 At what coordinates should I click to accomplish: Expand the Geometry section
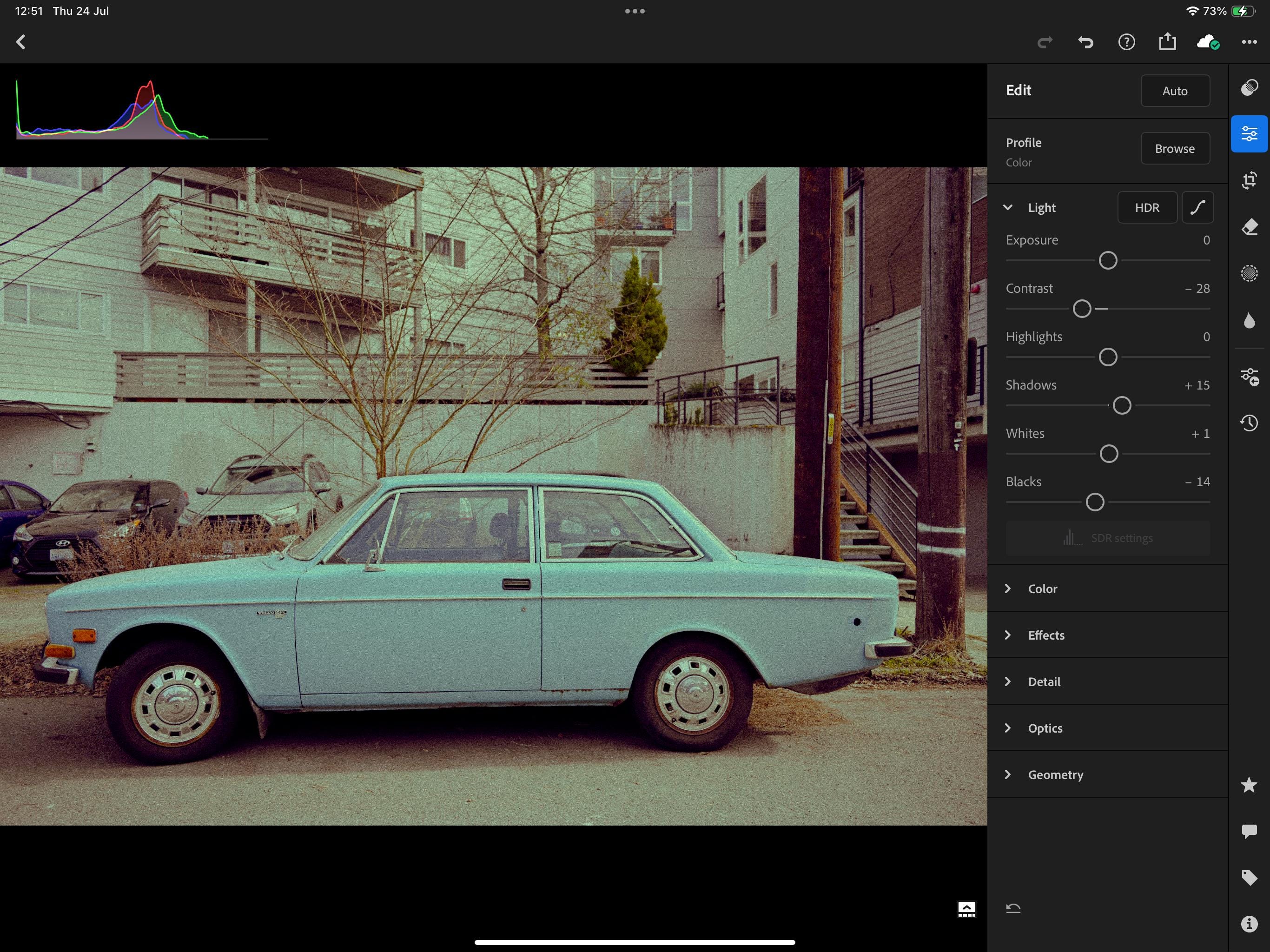click(x=1107, y=774)
